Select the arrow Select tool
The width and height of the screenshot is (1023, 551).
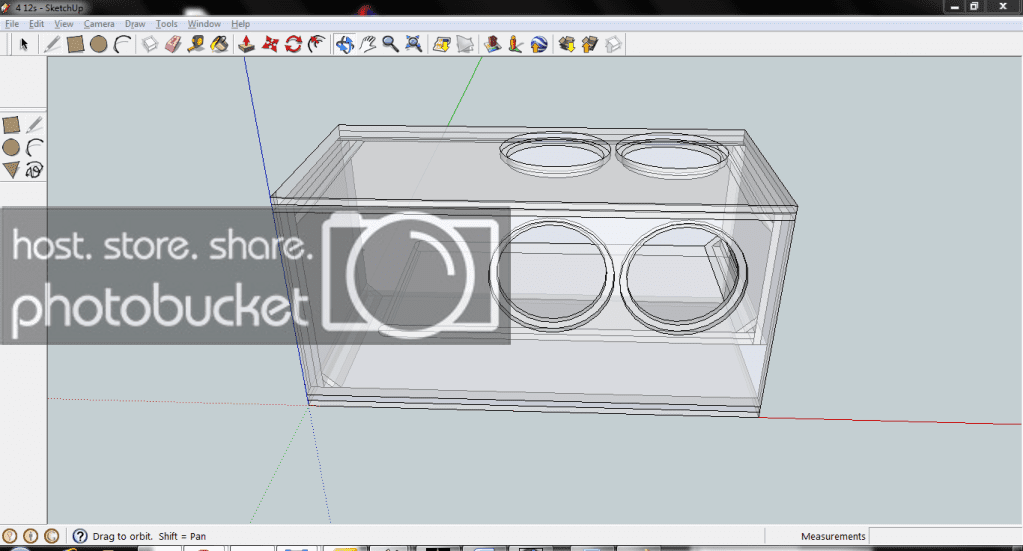(x=24, y=44)
